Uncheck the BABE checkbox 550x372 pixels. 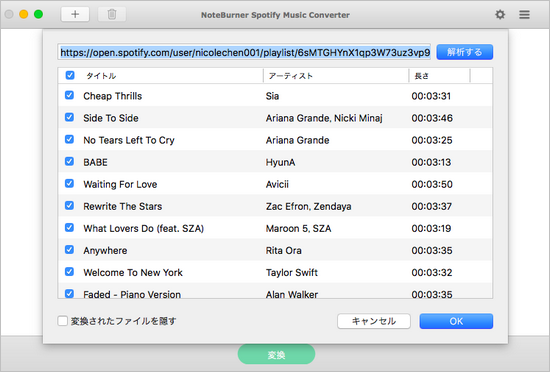(69, 161)
